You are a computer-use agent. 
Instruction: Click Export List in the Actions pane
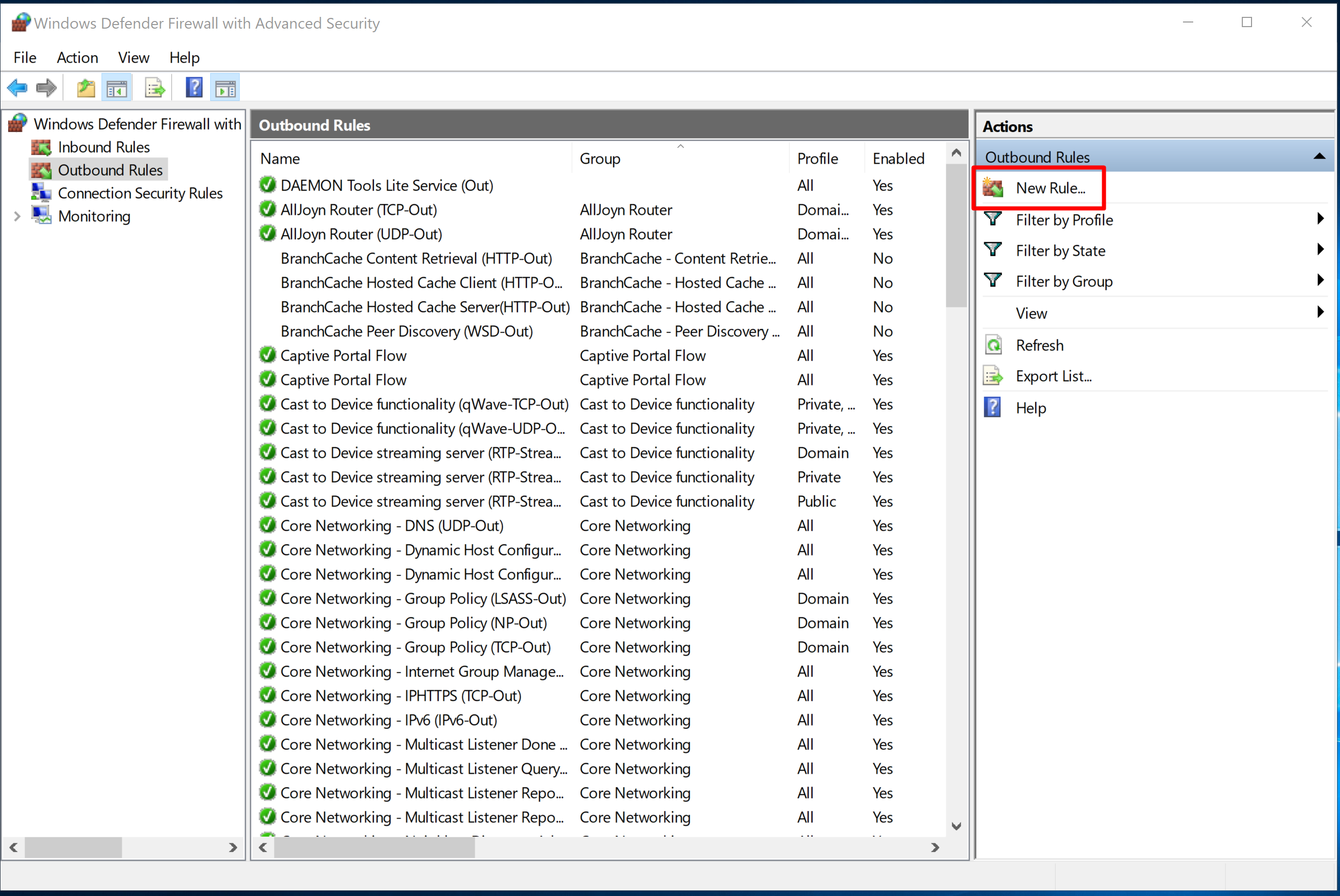point(1053,376)
